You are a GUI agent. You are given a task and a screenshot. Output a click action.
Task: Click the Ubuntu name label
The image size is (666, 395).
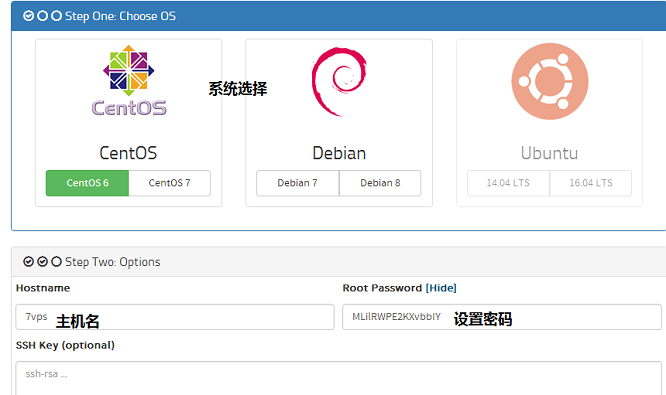point(549,153)
